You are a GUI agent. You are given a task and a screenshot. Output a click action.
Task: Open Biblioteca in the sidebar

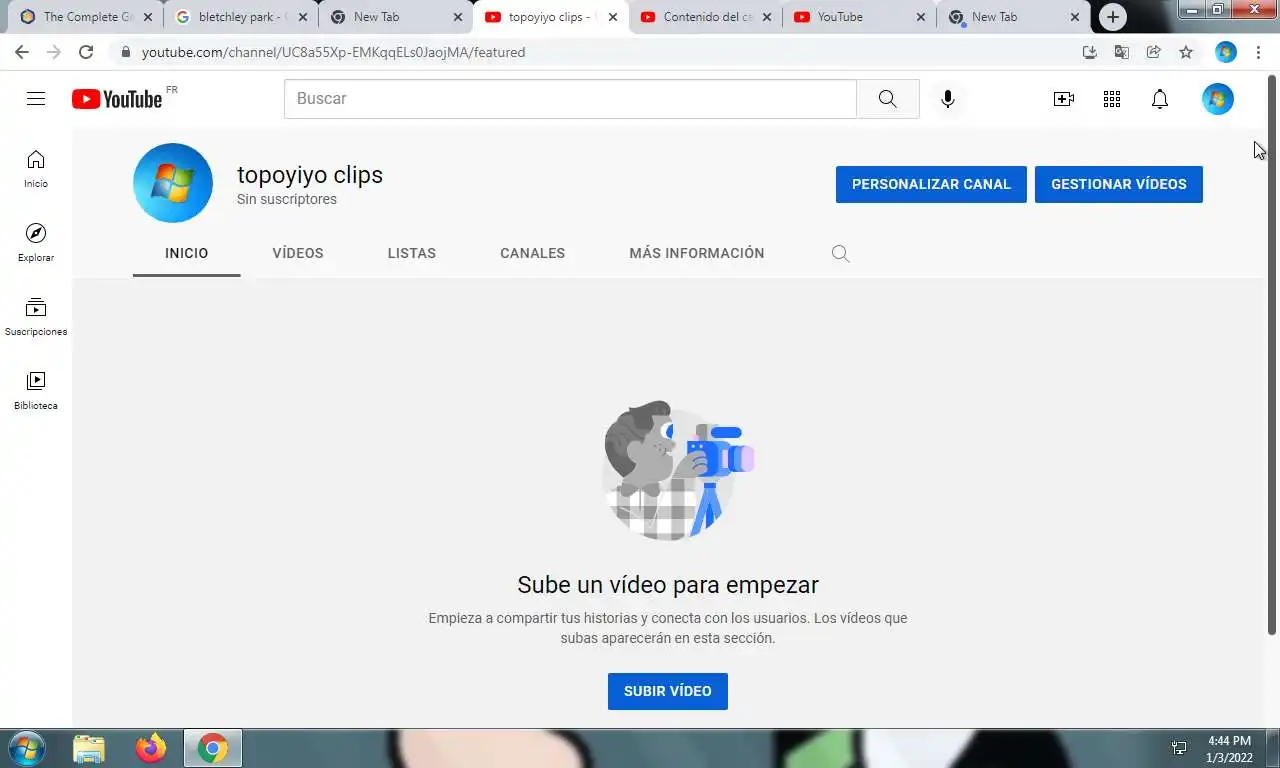pos(36,391)
